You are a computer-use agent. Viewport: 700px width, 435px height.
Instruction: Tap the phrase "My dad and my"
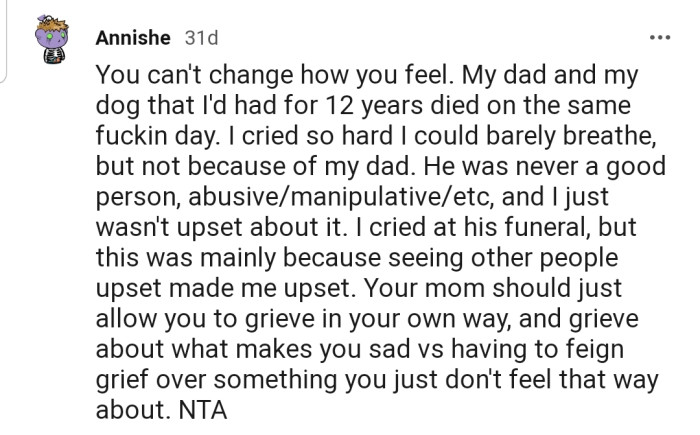coord(550,75)
